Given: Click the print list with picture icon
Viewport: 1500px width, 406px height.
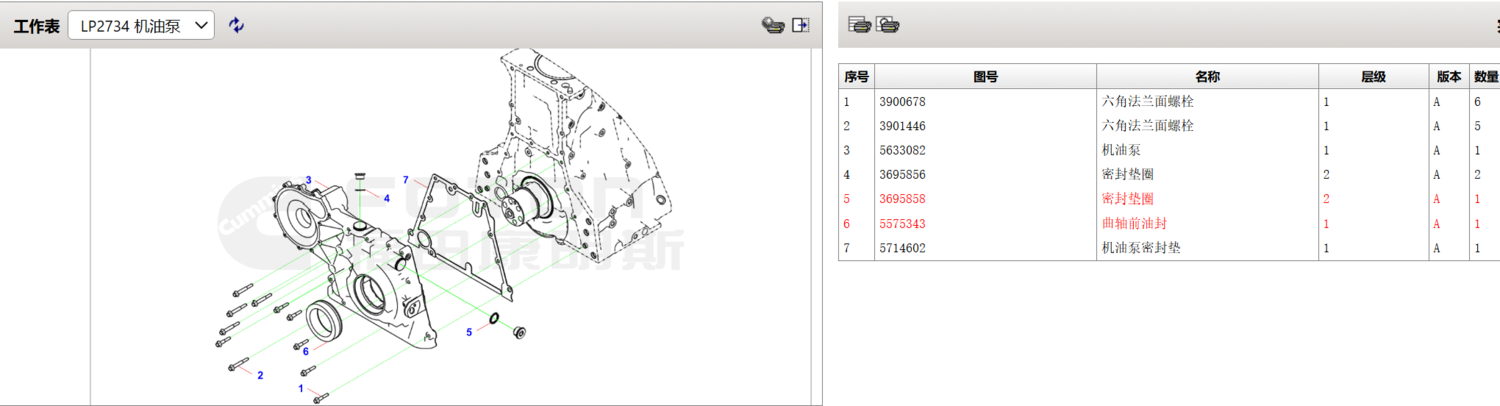Looking at the screenshot, I should 887,25.
